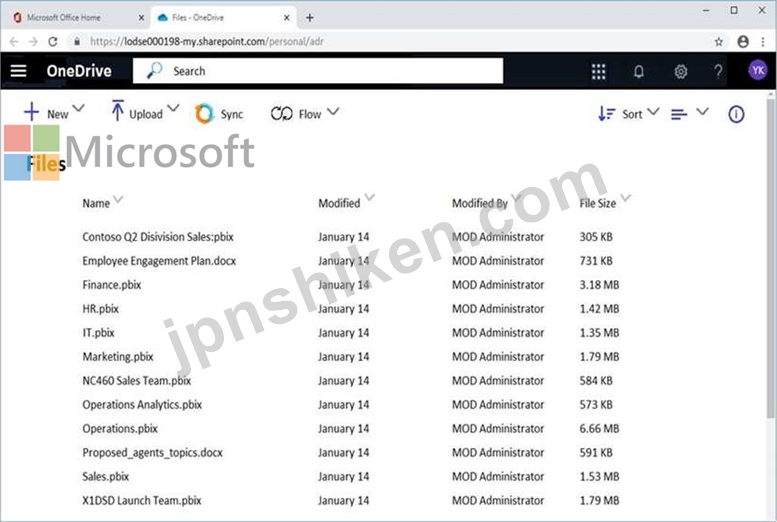Click the 305 KB file size
The height and width of the screenshot is (522, 777).
[596, 237]
